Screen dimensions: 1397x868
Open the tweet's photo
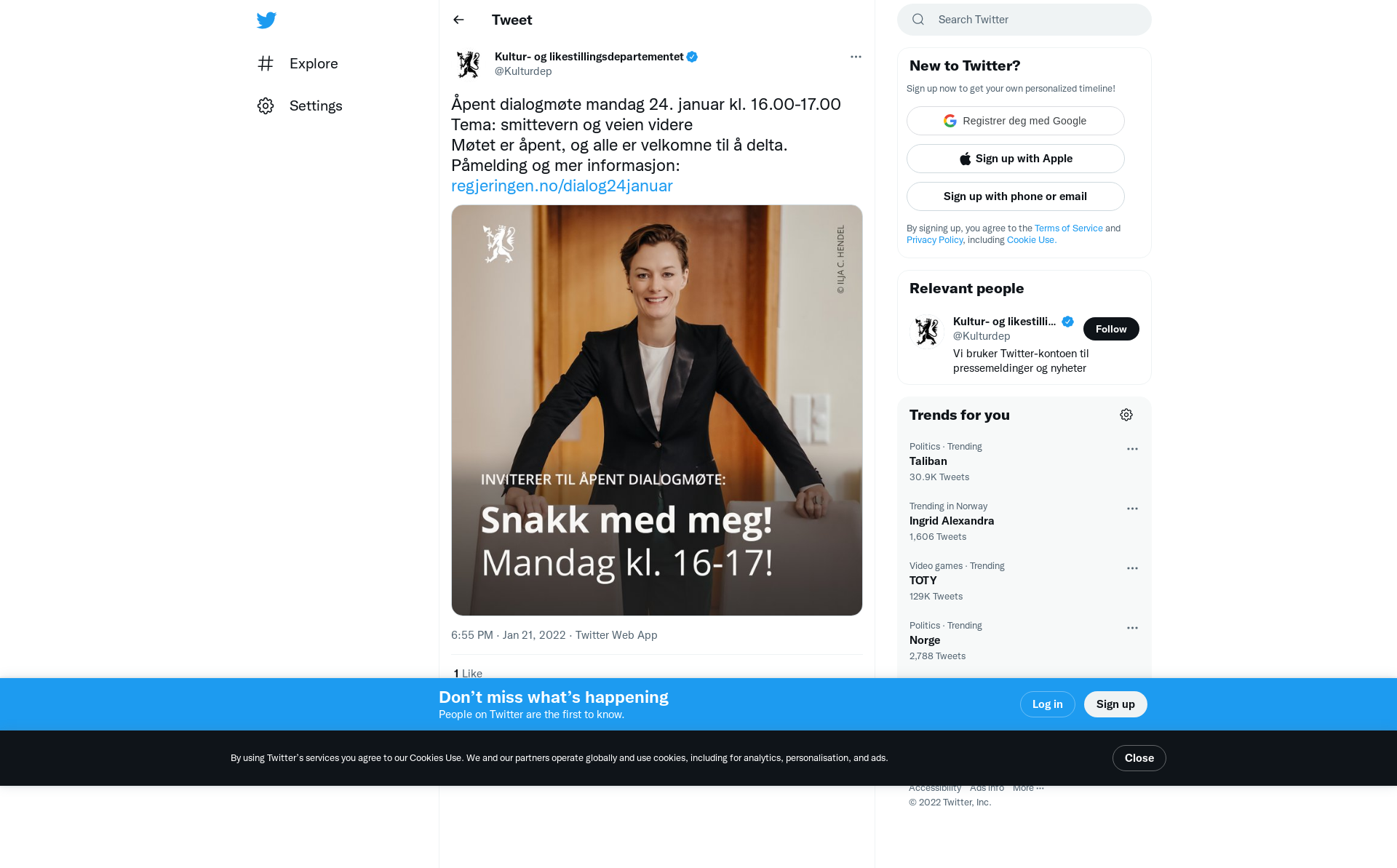[656, 410]
